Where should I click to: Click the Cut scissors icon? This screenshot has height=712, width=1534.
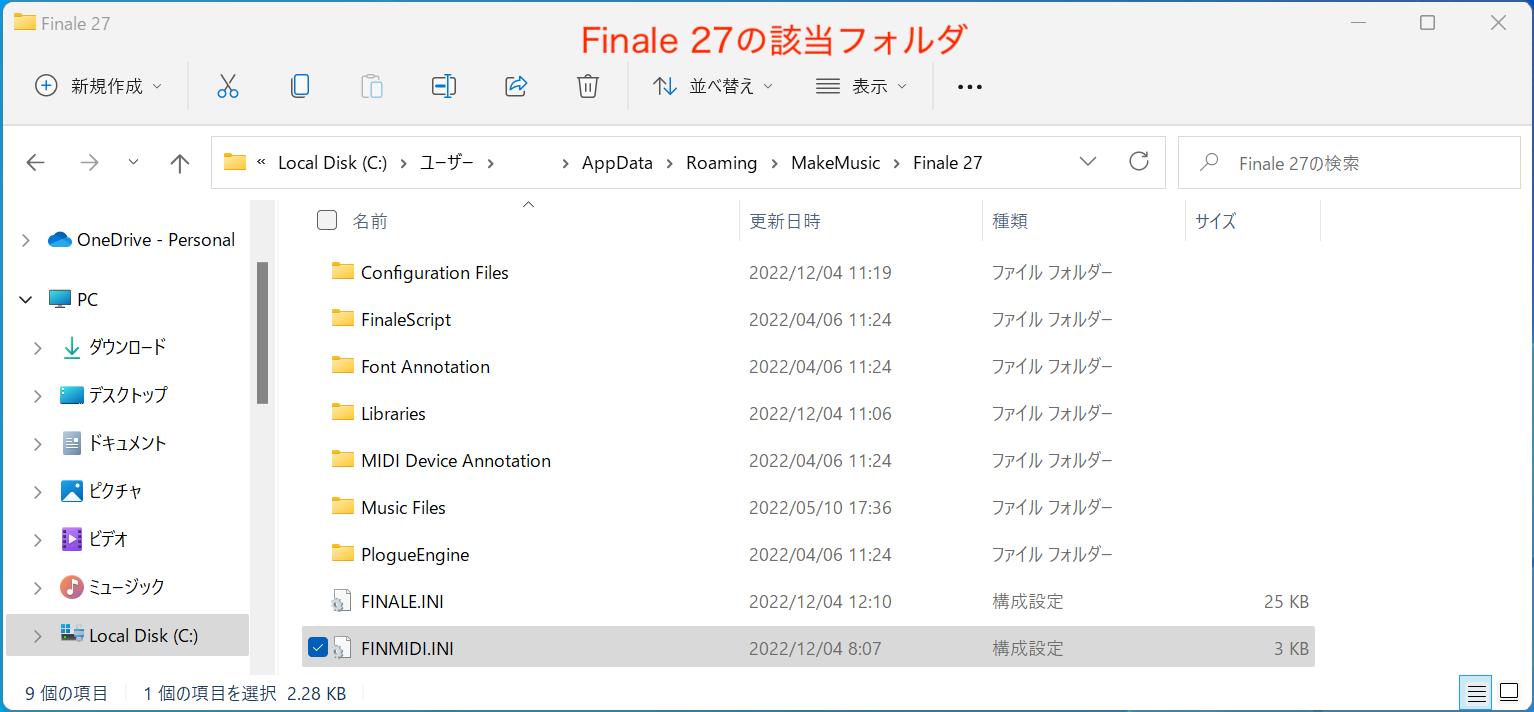coord(228,86)
